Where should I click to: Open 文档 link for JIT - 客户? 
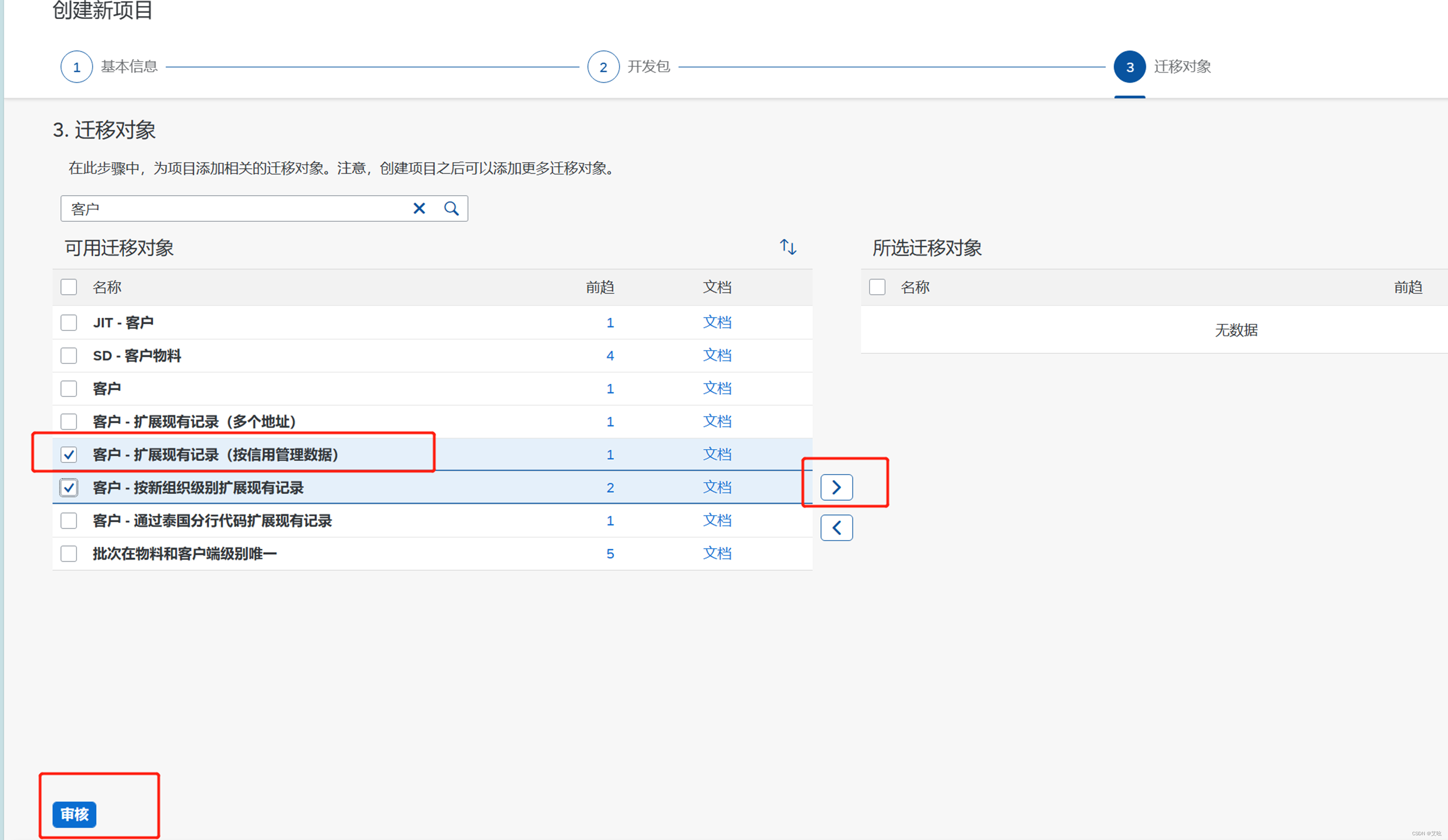tap(717, 322)
